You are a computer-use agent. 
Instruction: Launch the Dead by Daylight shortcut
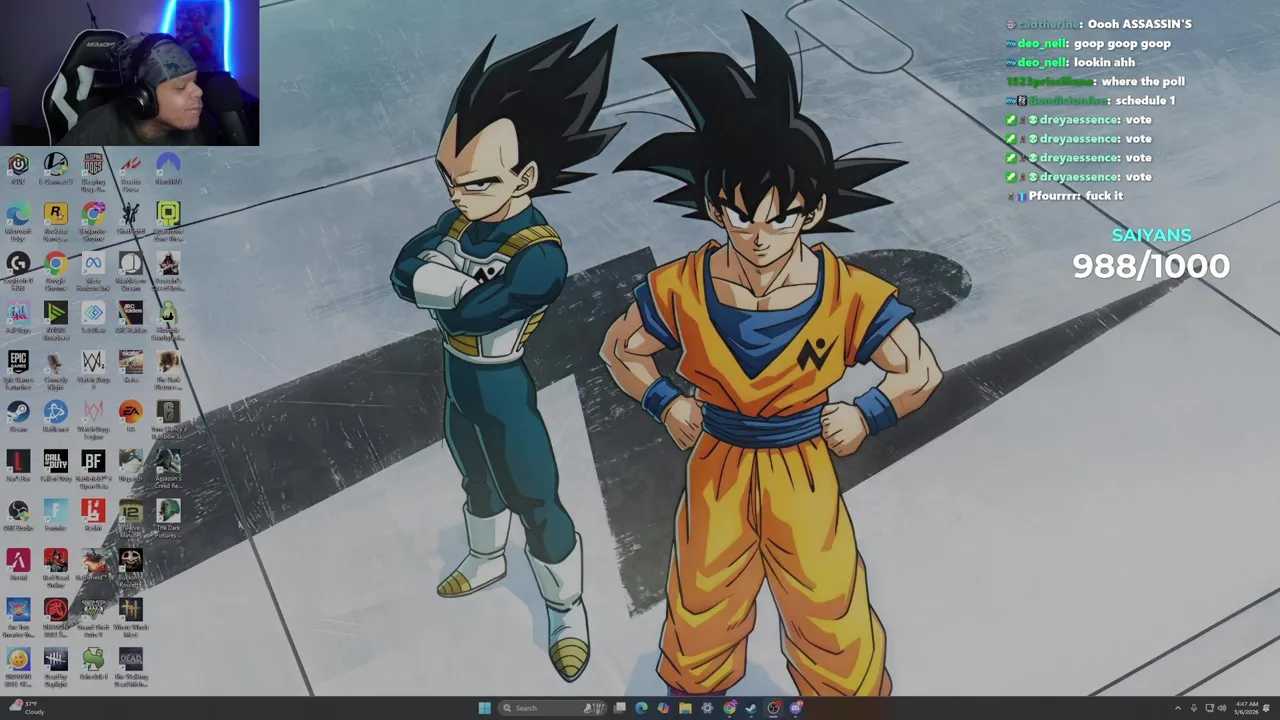pyautogui.click(x=55, y=666)
